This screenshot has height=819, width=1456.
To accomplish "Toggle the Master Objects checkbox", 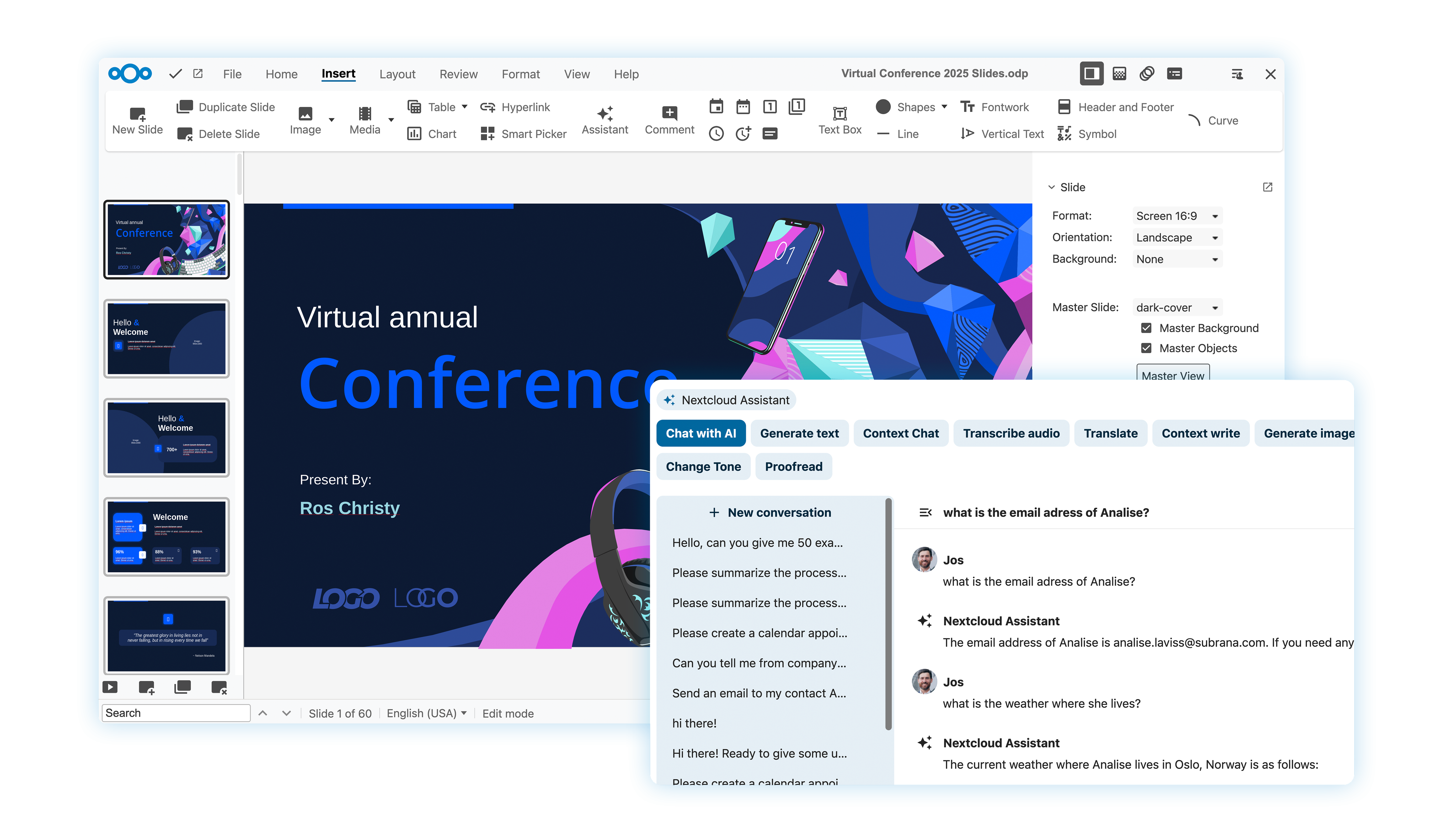I will pos(1146,348).
